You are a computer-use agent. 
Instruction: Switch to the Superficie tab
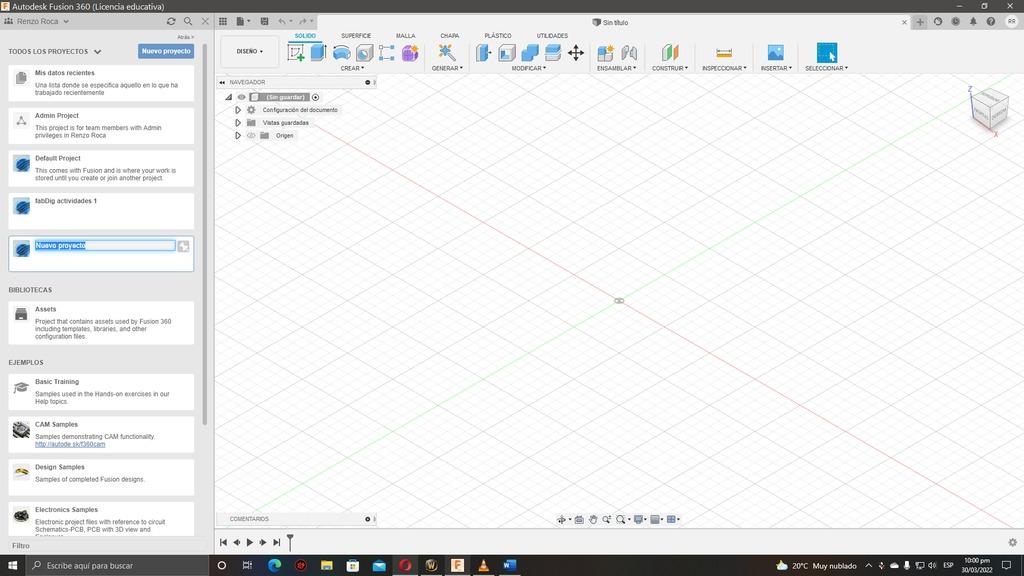(x=356, y=36)
